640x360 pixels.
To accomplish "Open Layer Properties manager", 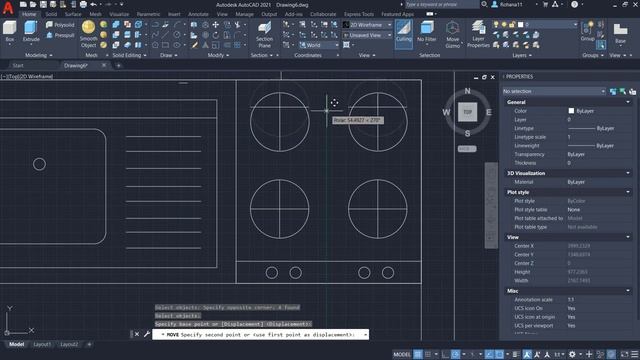I will pyautogui.click(x=478, y=35).
